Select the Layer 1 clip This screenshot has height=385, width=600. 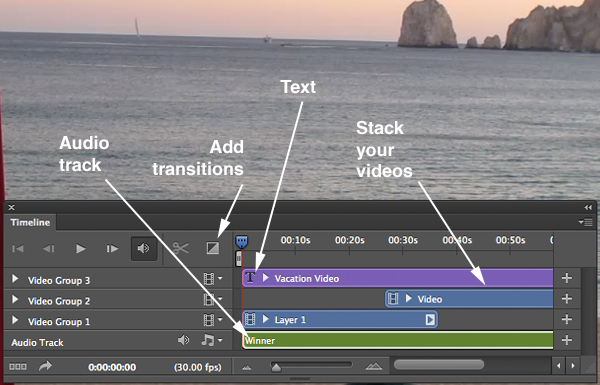340,320
